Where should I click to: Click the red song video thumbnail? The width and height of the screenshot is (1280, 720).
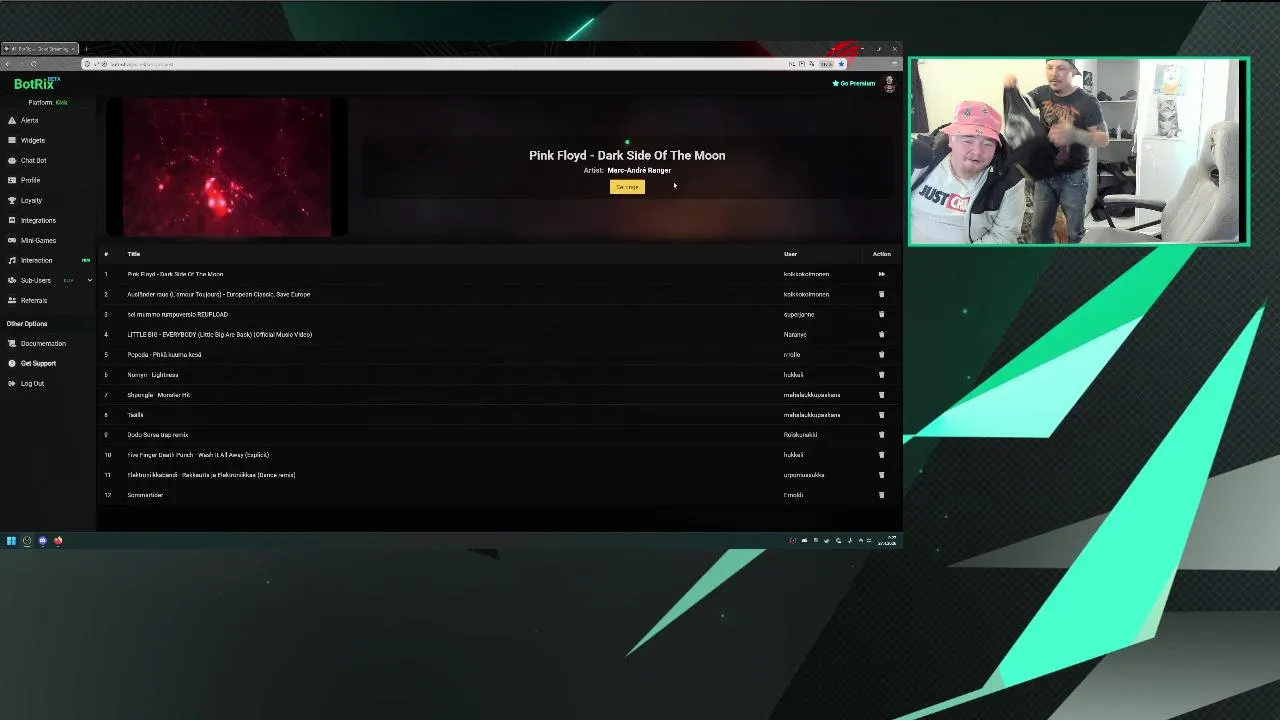(227, 167)
